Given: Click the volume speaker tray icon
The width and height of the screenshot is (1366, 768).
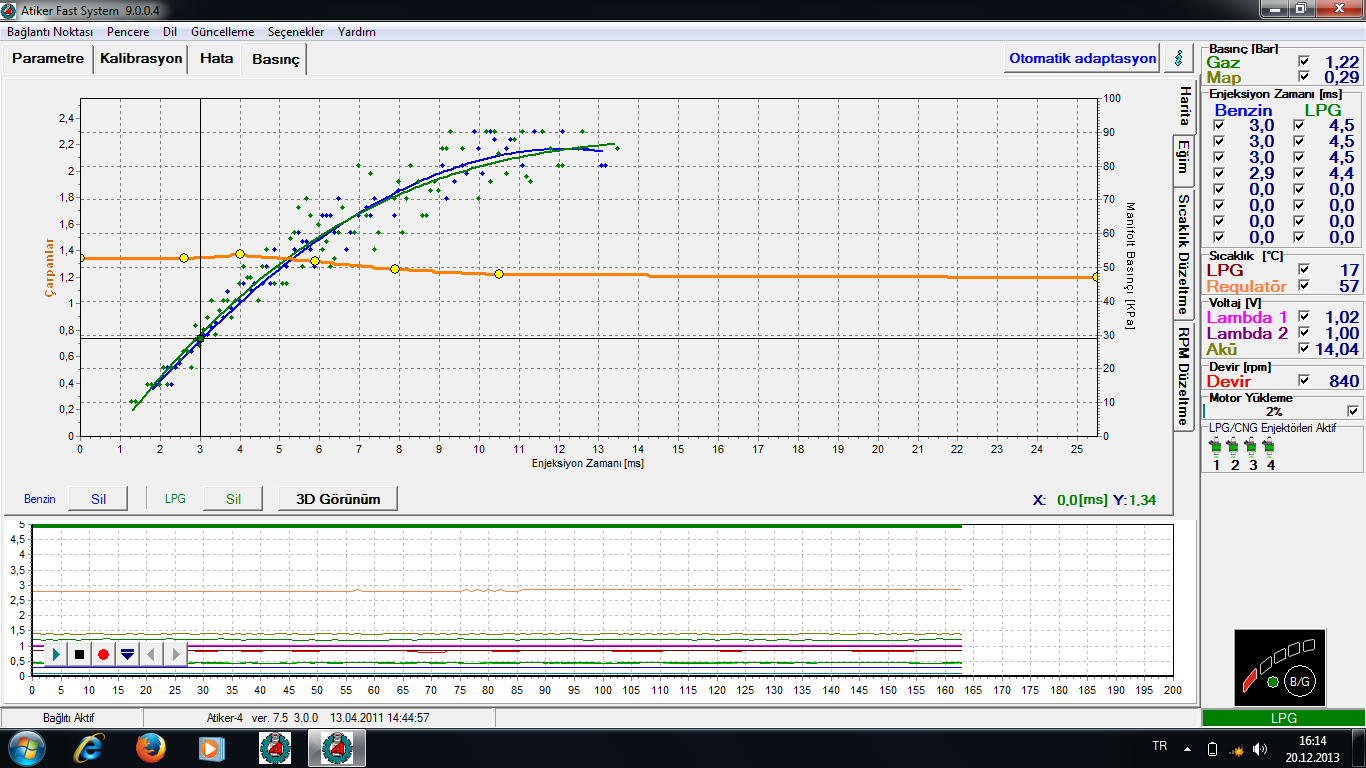Looking at the screenshot, I should click(x=1260, y=748).
